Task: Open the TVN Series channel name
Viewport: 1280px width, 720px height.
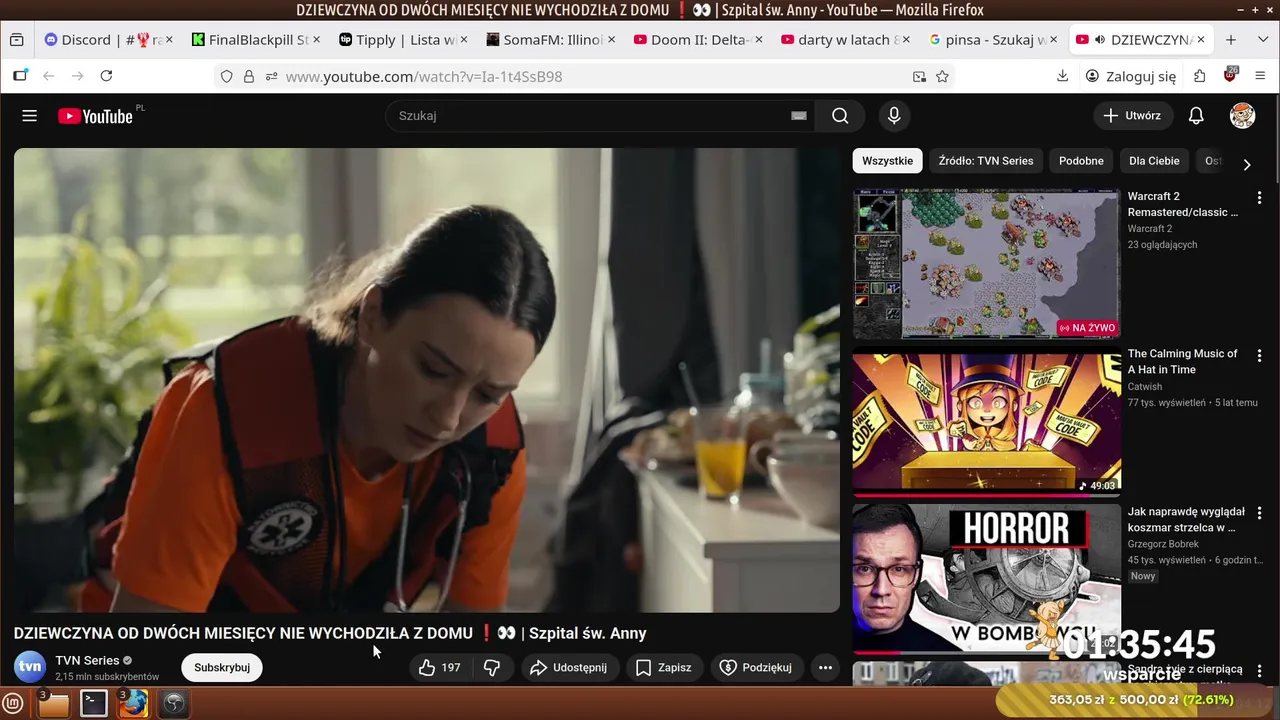Action: pos(87,660)
